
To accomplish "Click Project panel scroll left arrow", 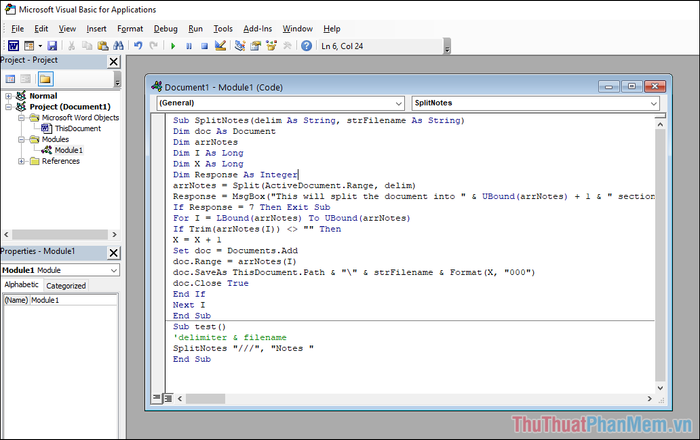I will [x=6, y=234].
